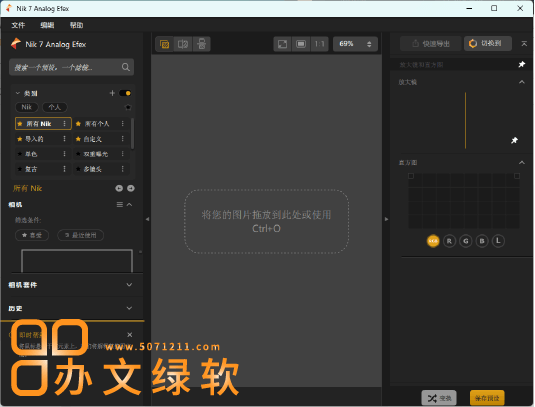Select the L luminance histogram channel
Viewport: 535px width, 407px height.
(498, 241)
